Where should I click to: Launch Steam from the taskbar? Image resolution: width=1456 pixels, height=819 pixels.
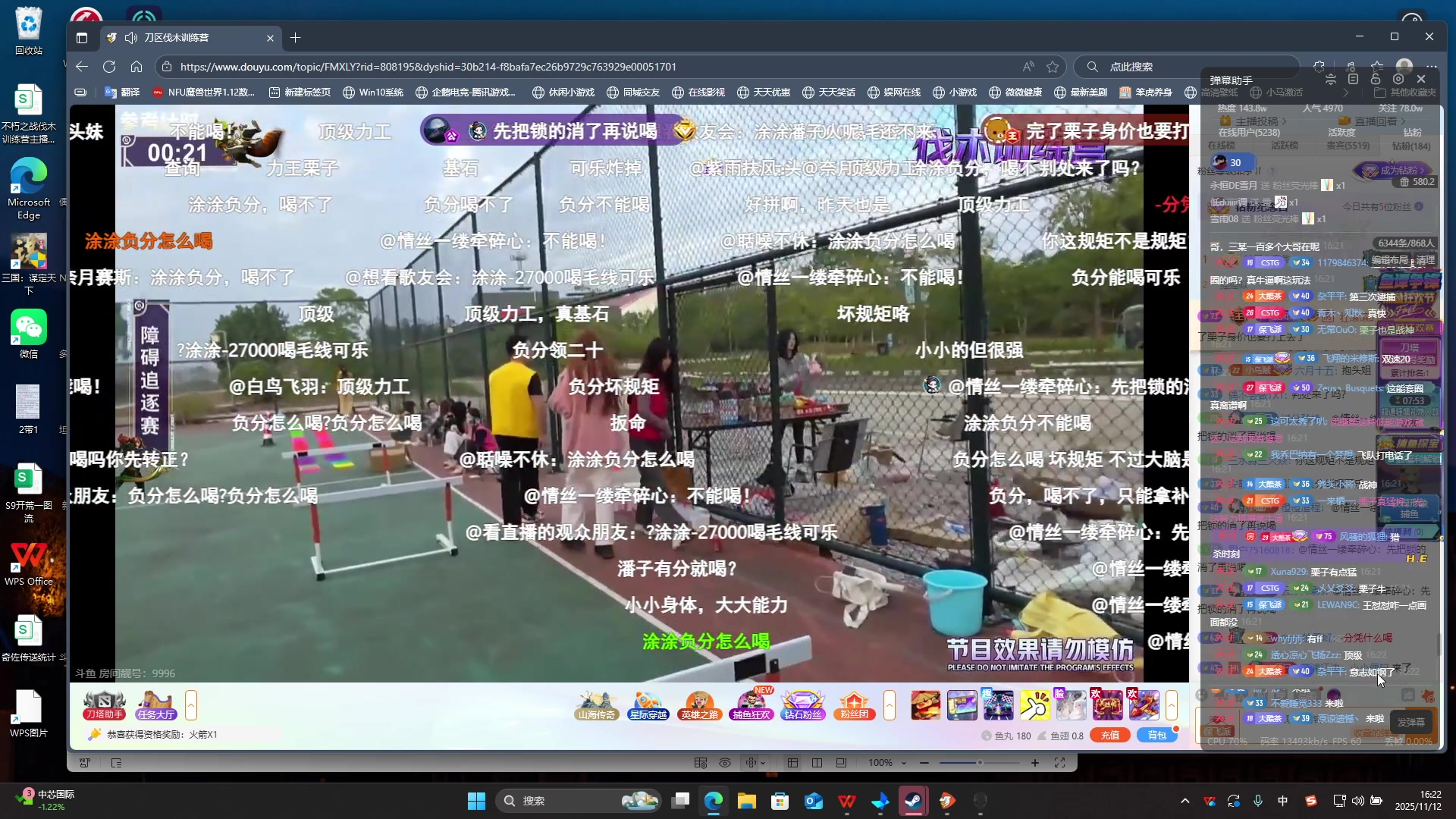pos(914,800)
